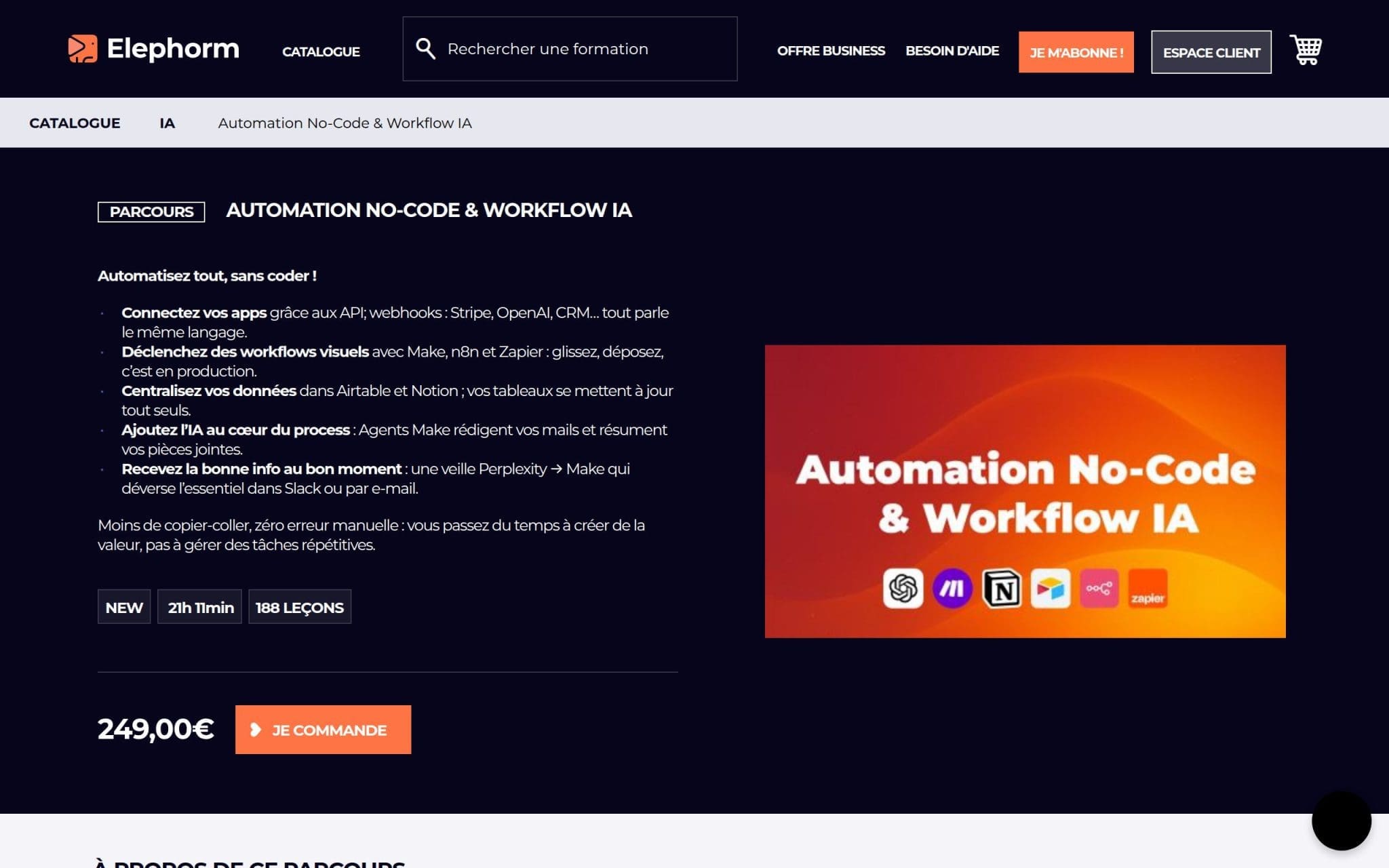Click the n8n logo icon in banner
This screenshot has height=868, width=1389.
tap(1099, 589)
